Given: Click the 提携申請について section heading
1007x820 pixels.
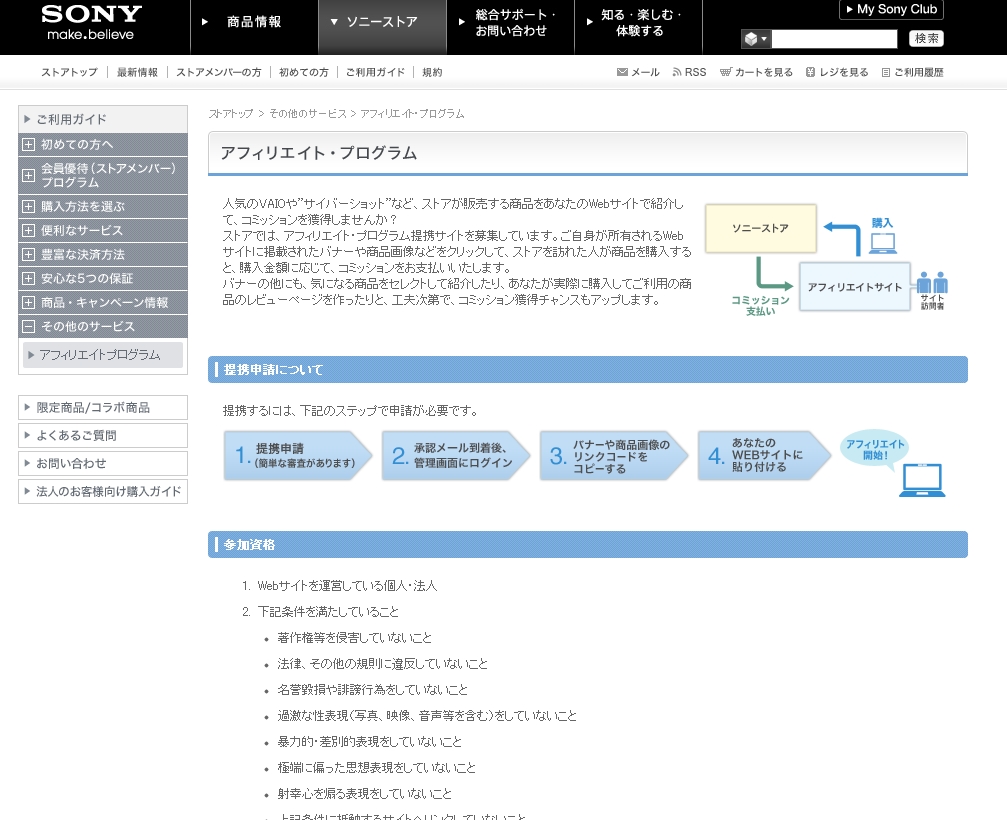Looking at the screenshot, I should pos(588,370).
